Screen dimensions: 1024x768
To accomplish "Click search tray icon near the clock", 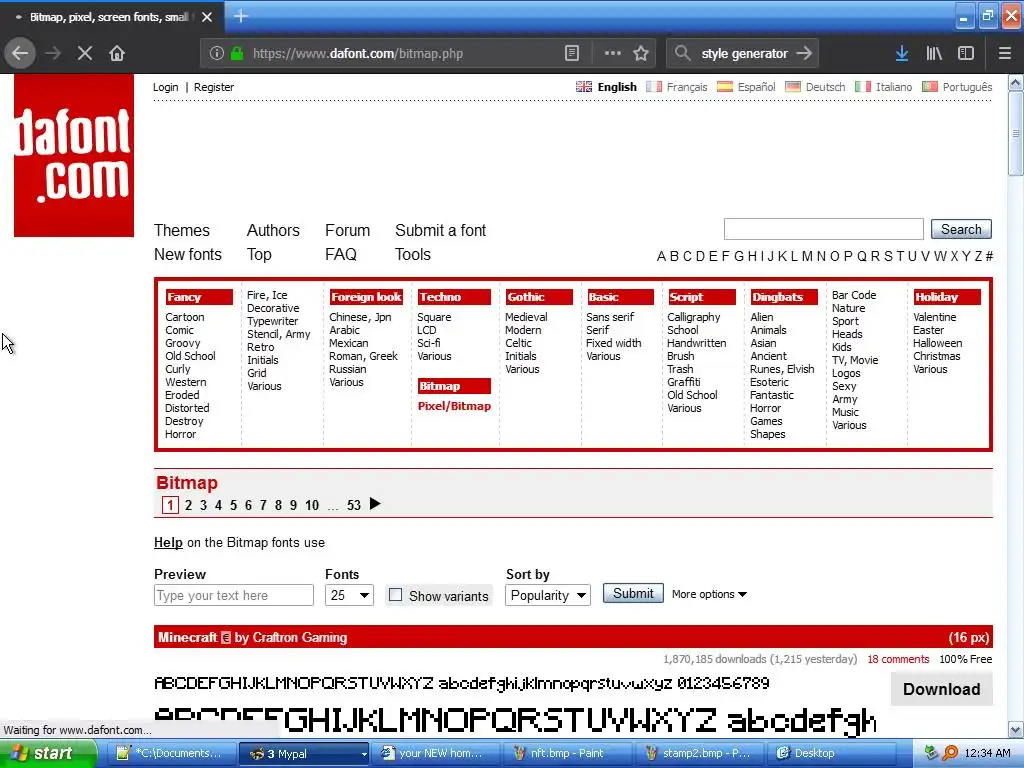I will (x=950, y=753).
